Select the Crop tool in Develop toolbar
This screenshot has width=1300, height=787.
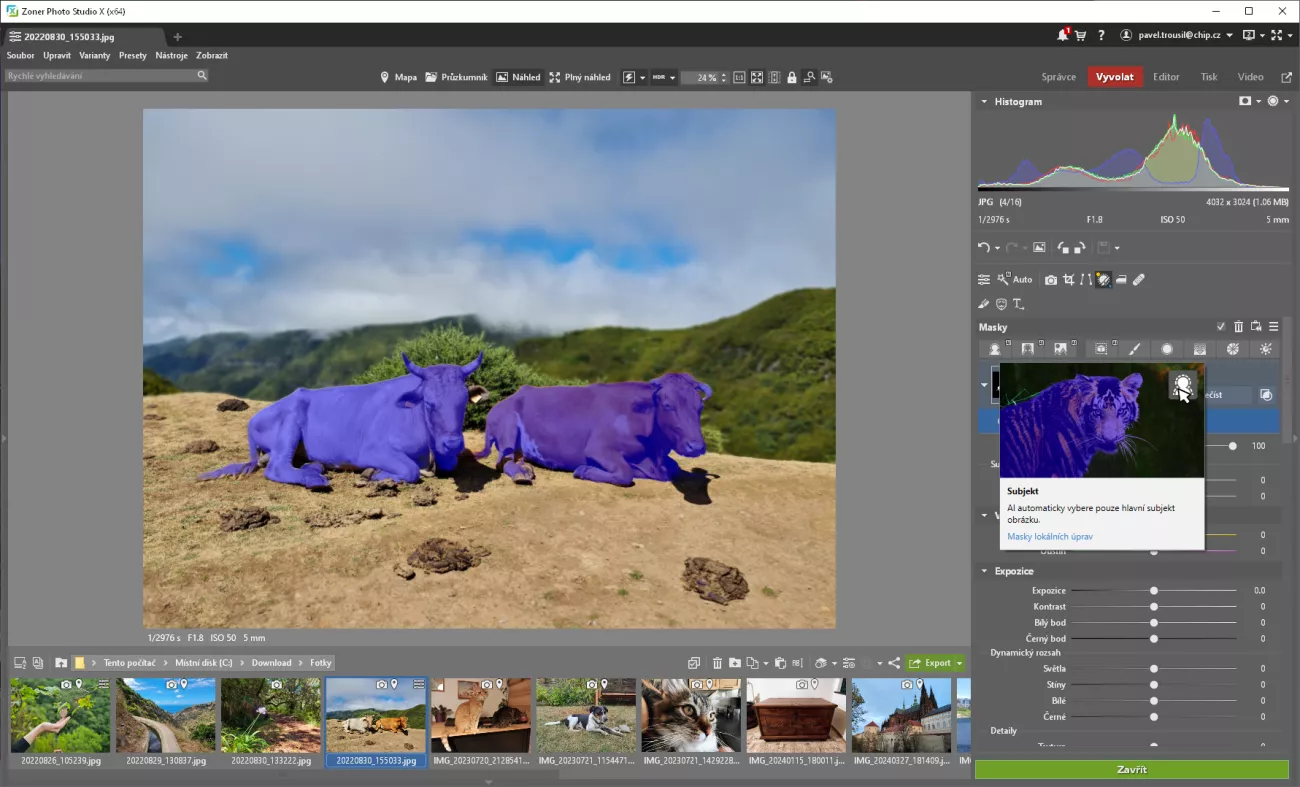point(1069,280)
